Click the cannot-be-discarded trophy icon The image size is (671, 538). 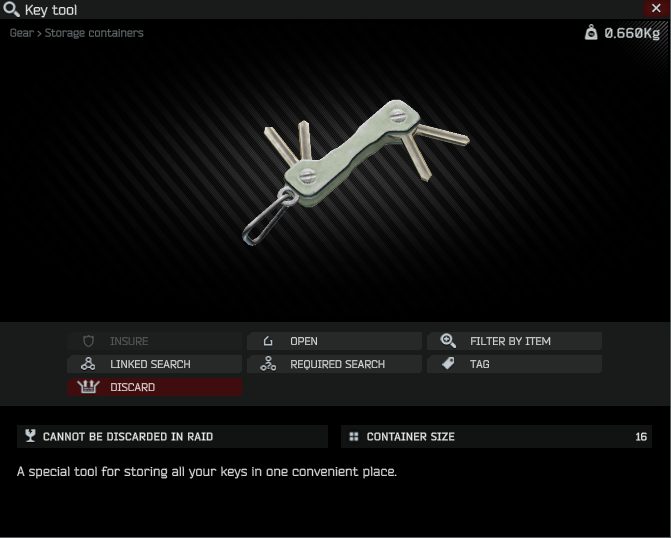click(x=30, y=436)
